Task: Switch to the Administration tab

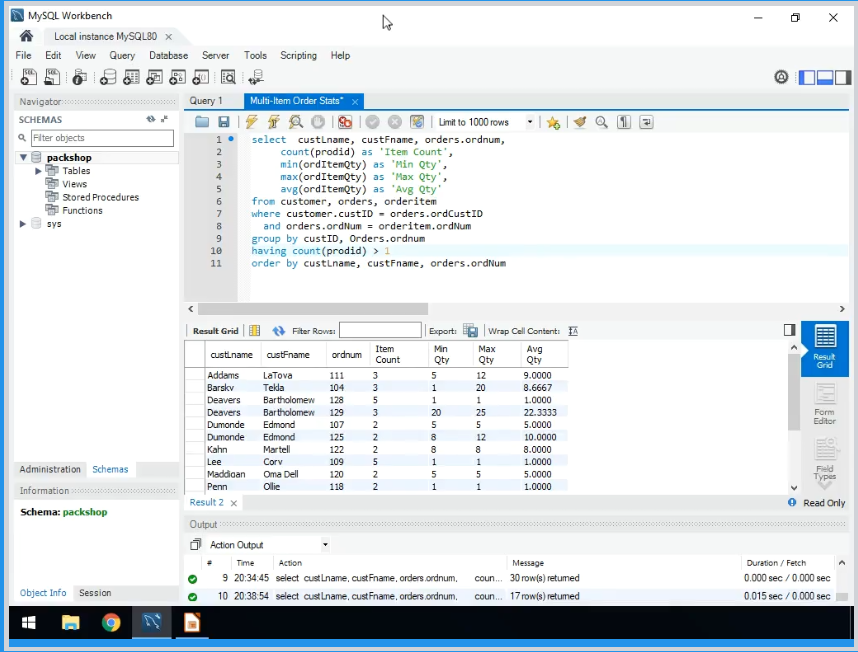Action: tap(50, 469)
